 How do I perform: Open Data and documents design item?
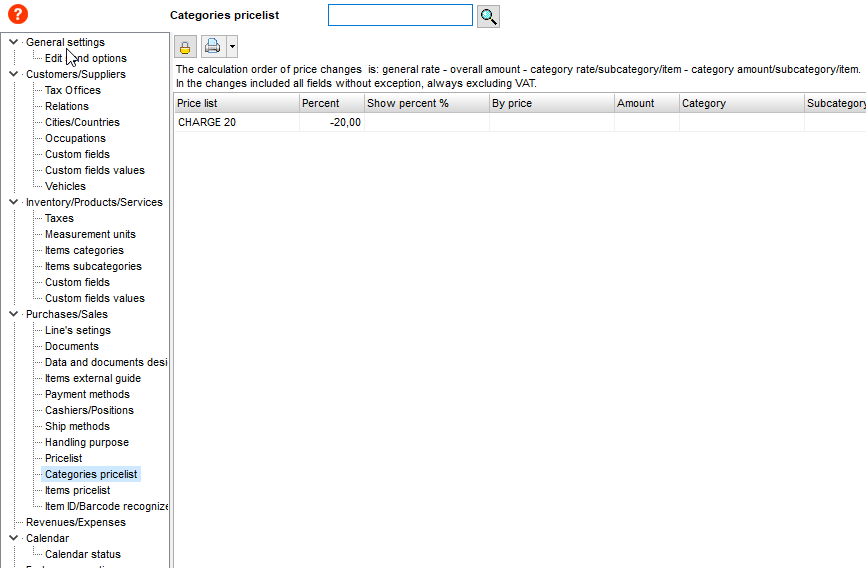(106, 362)
